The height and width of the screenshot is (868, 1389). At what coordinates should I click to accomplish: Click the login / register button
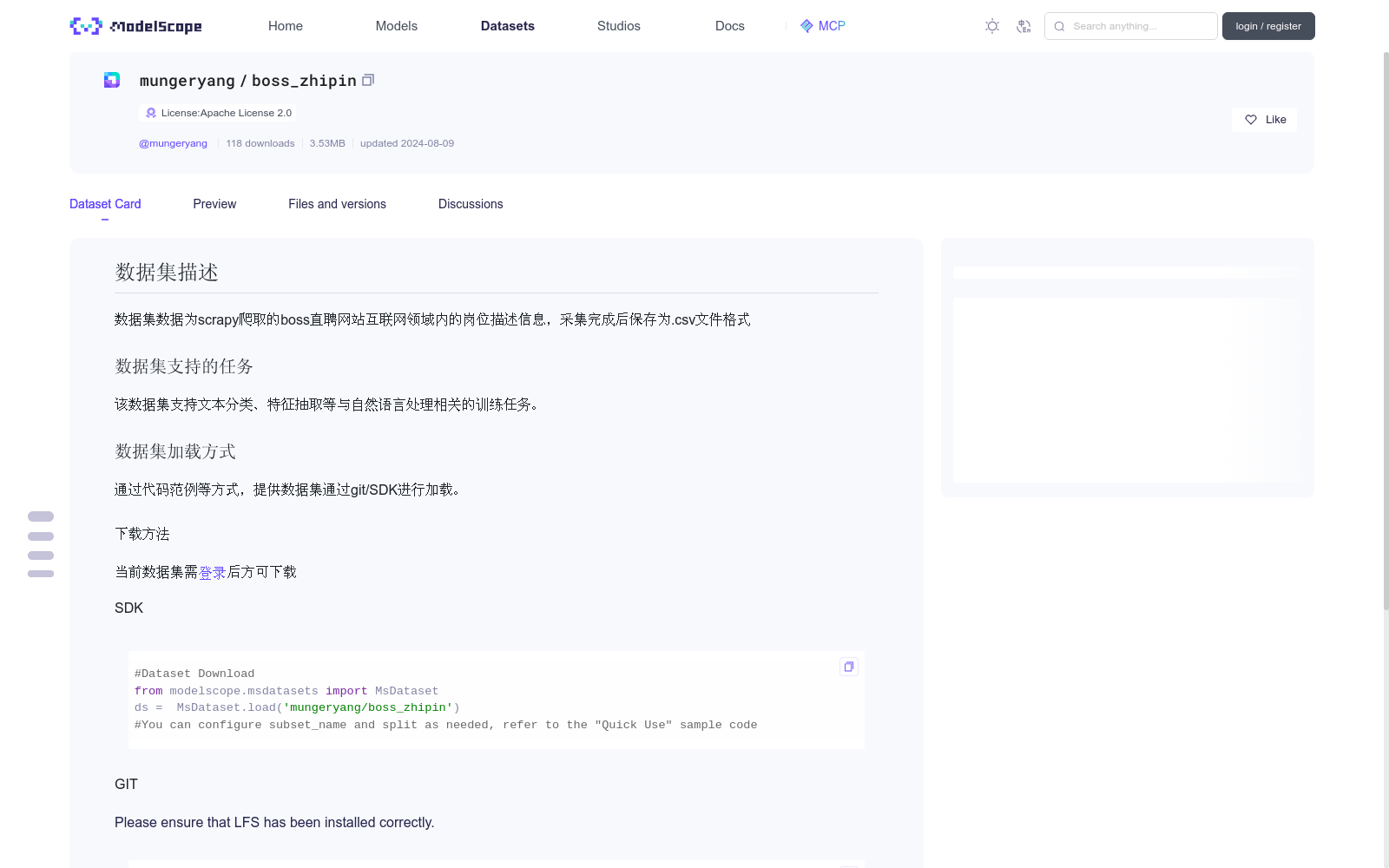click(x=1268, y=26)
